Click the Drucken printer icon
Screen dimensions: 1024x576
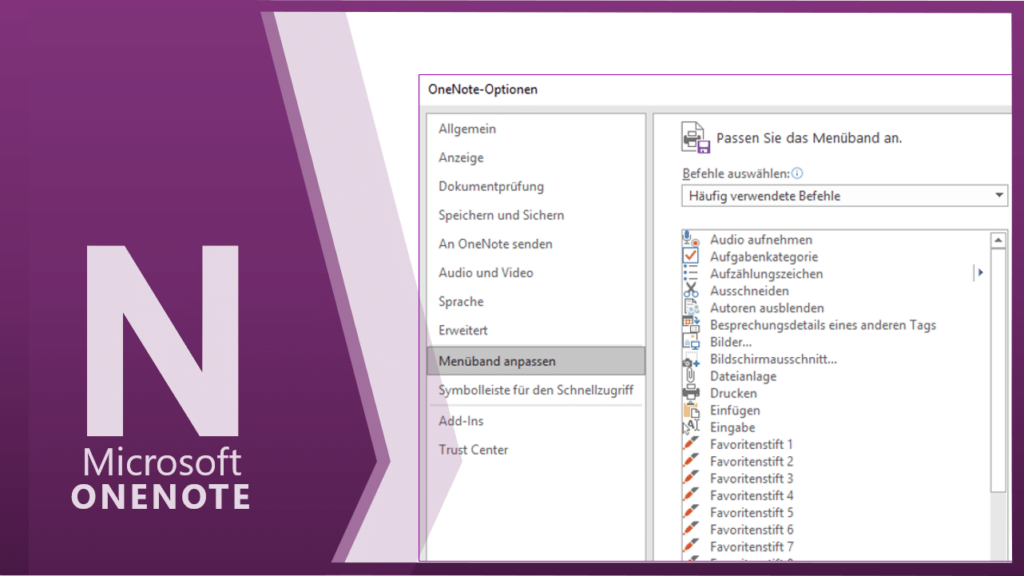point(691,393)
